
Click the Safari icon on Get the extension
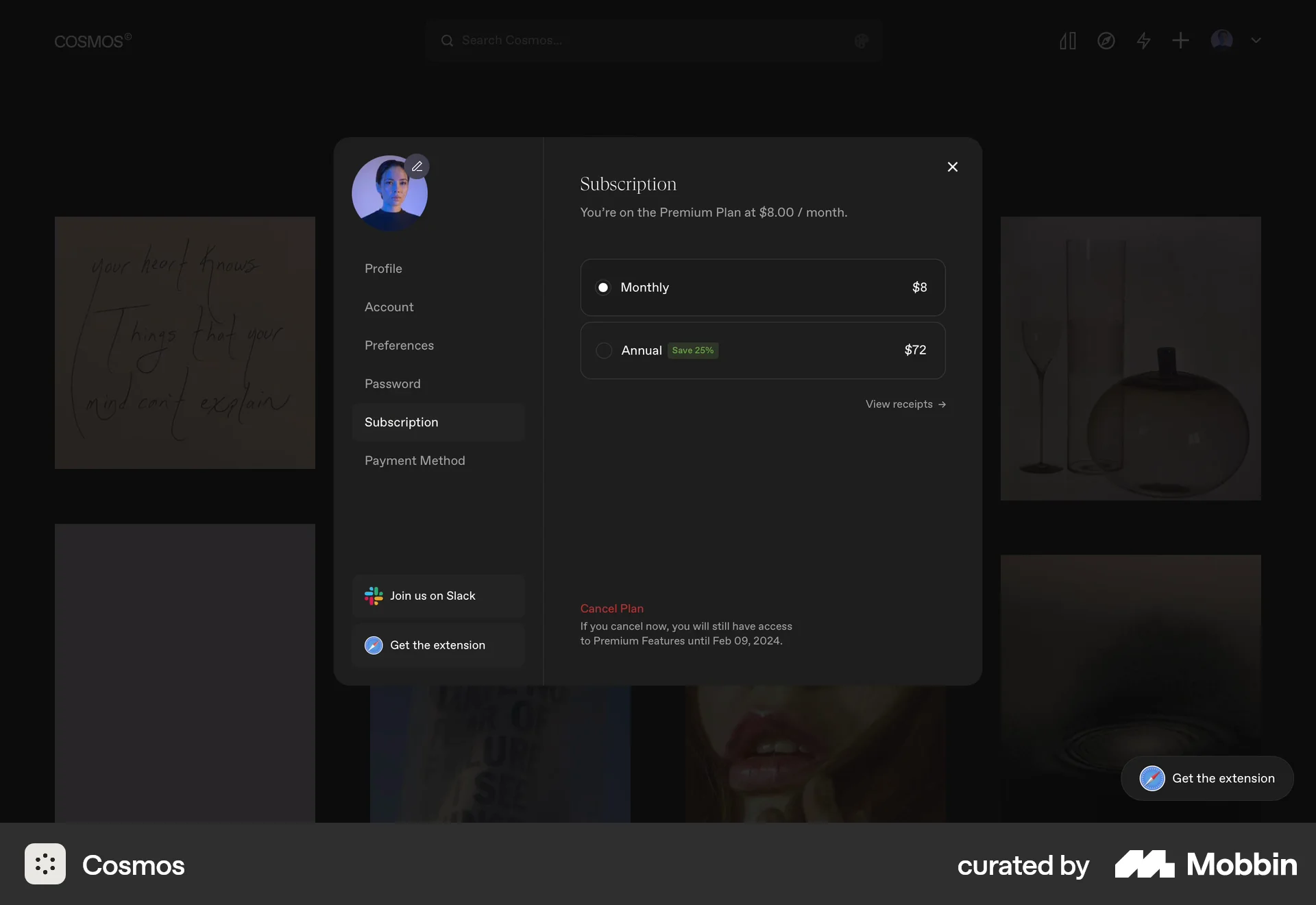click(x=373, y=645)
